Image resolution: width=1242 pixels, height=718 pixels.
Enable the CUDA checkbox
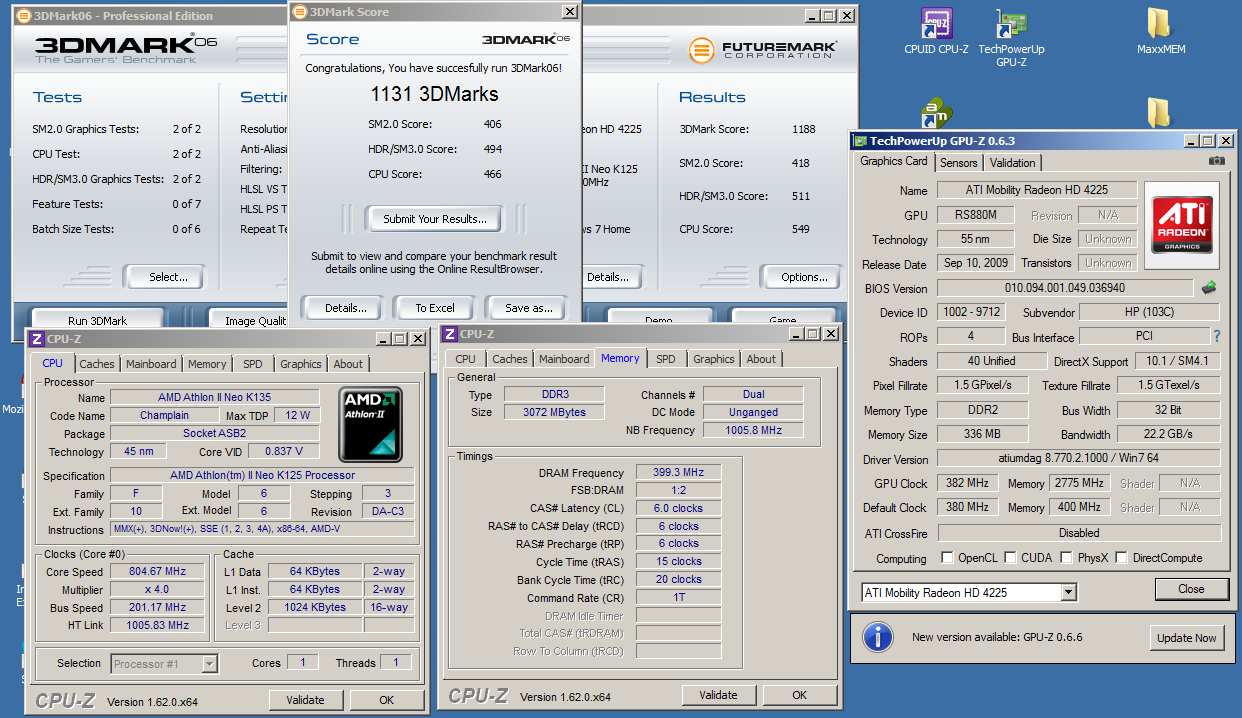(1010, 558)
